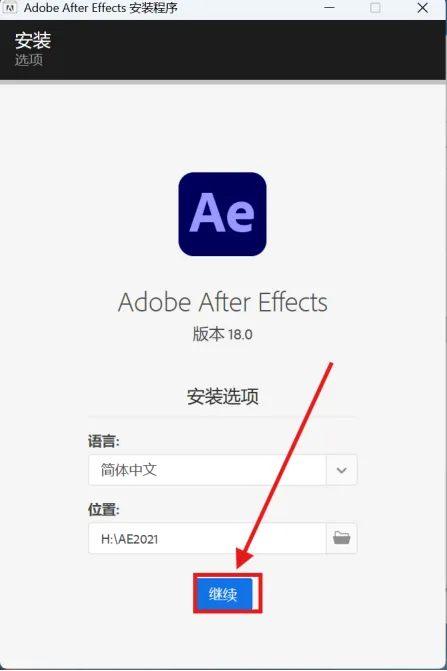Click the H:\AE2021 location field

[x=207, y=538]
